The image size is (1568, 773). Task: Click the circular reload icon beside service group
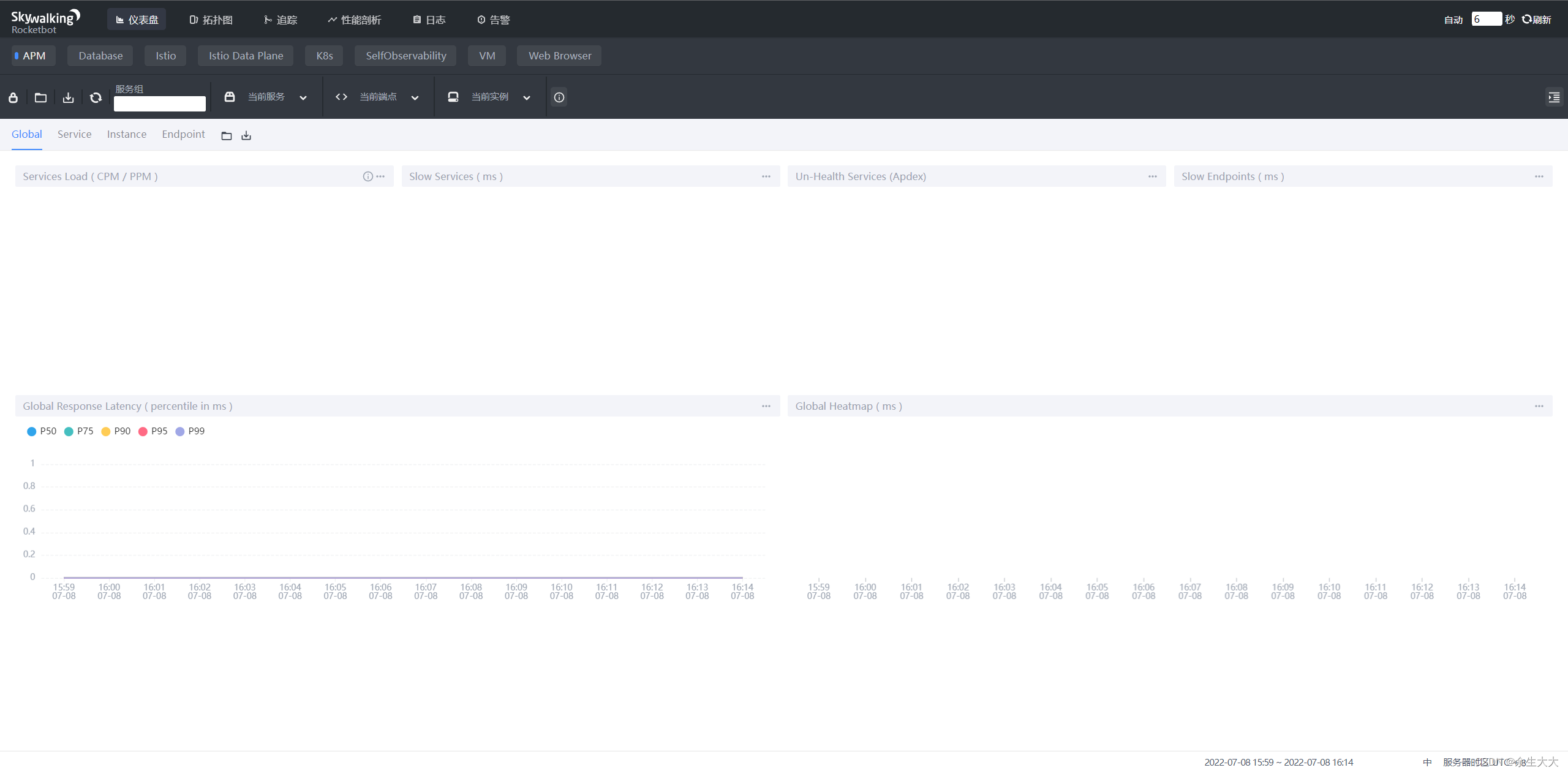pos(96,97)
